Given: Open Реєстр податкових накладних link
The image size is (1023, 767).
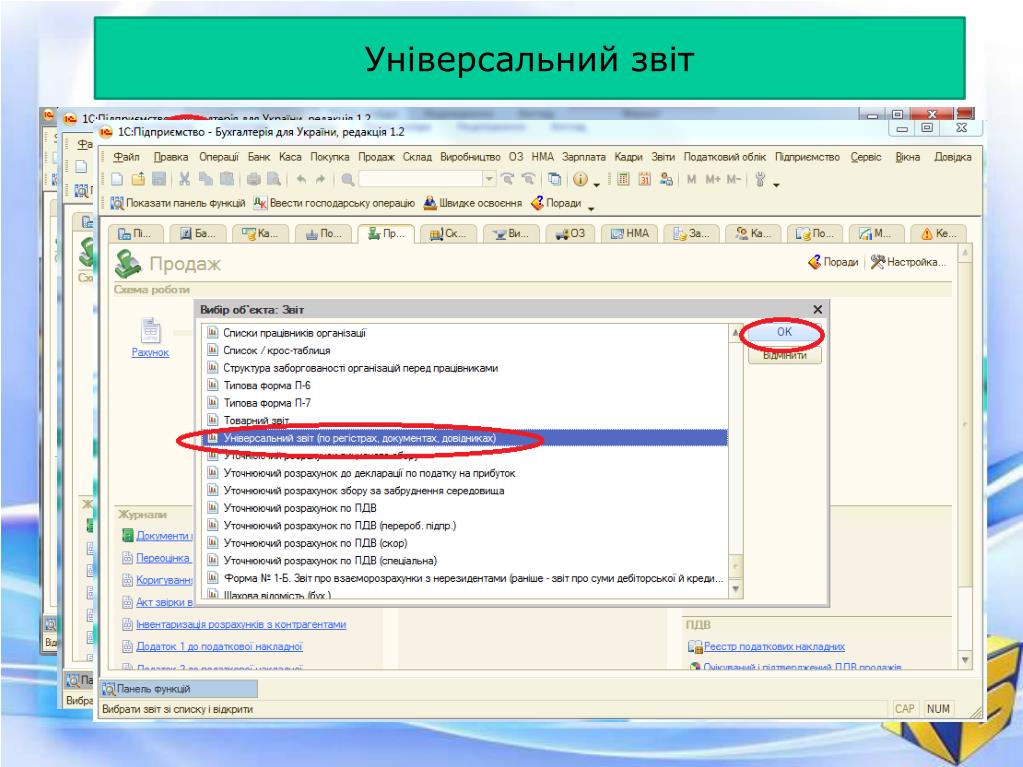Looking at the screenshot, I should 774,647.
